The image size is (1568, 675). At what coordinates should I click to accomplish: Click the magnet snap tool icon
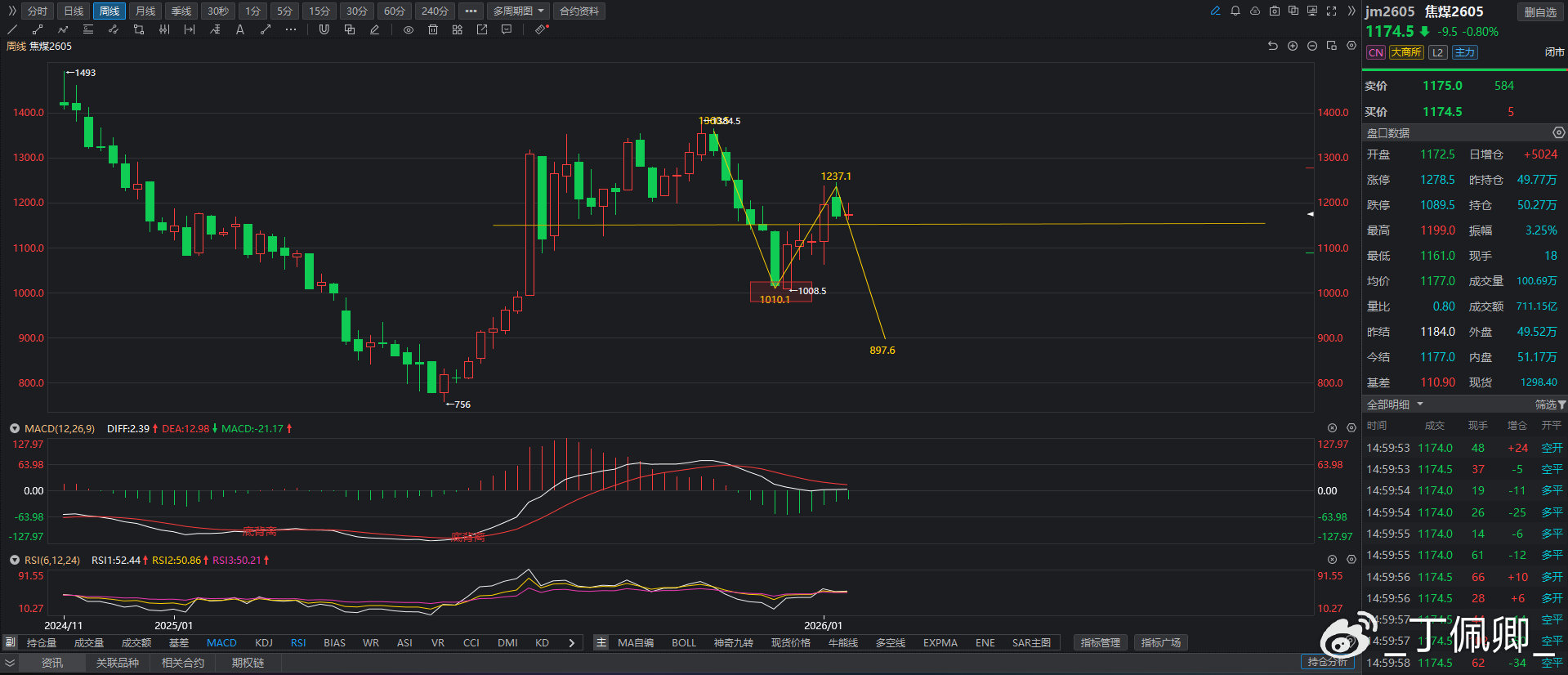[x=324, y=29]
